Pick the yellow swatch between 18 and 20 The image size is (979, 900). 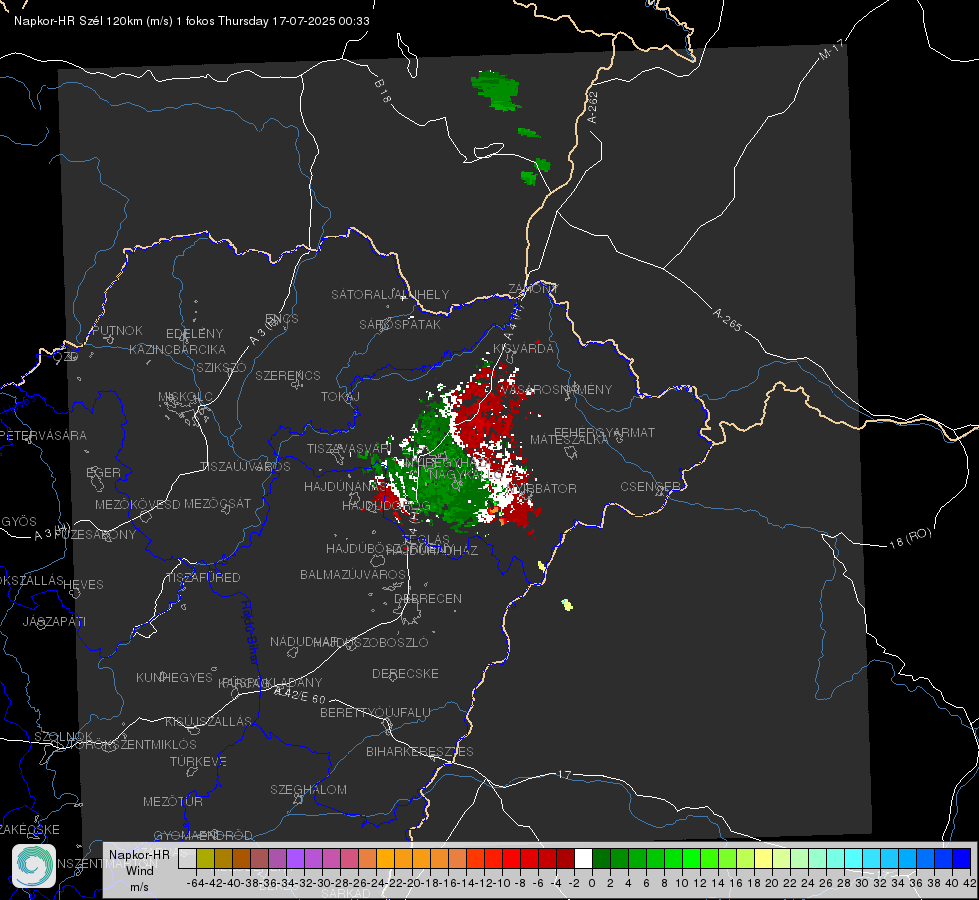[764, 859]
